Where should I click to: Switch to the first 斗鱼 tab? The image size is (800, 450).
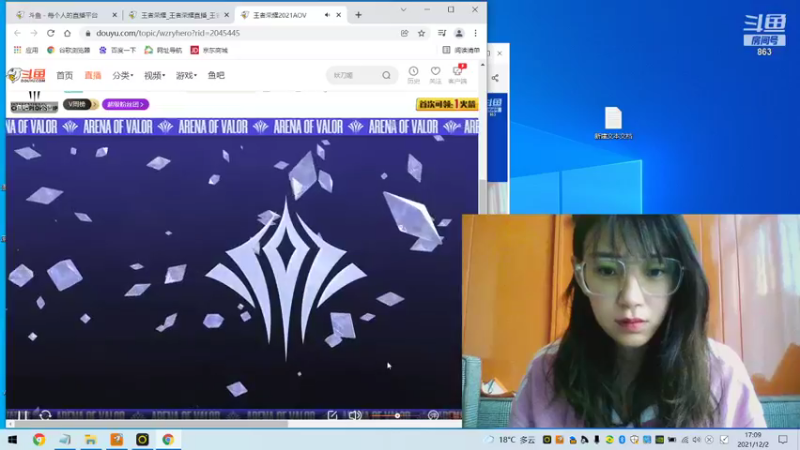click(65, 15)
